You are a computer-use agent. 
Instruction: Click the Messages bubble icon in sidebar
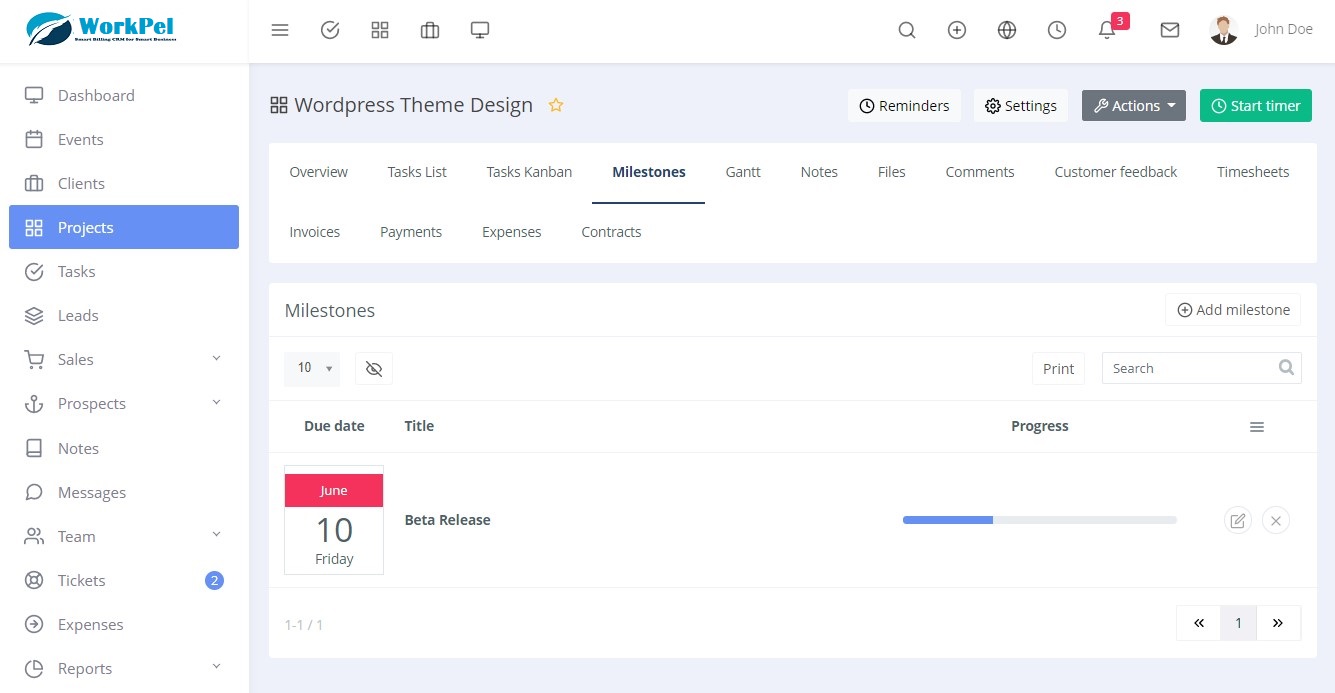pos(34,492)
